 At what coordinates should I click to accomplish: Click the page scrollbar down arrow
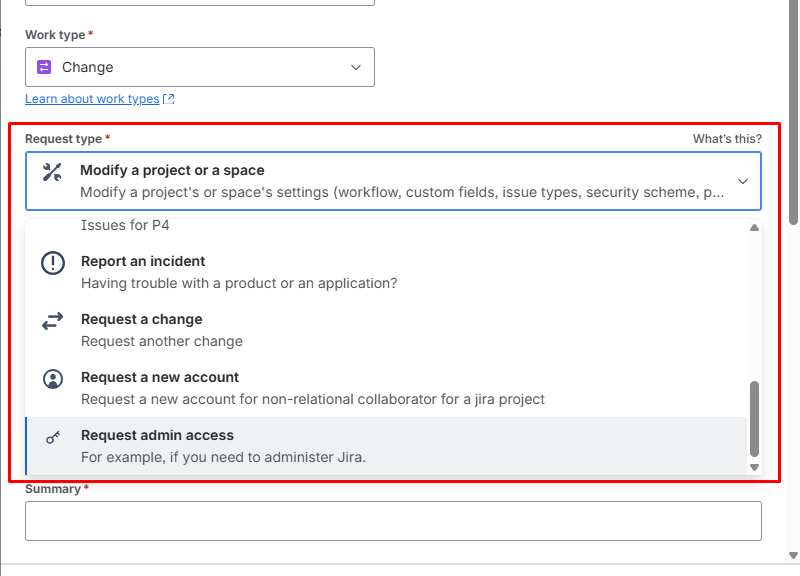click(794, 554)
